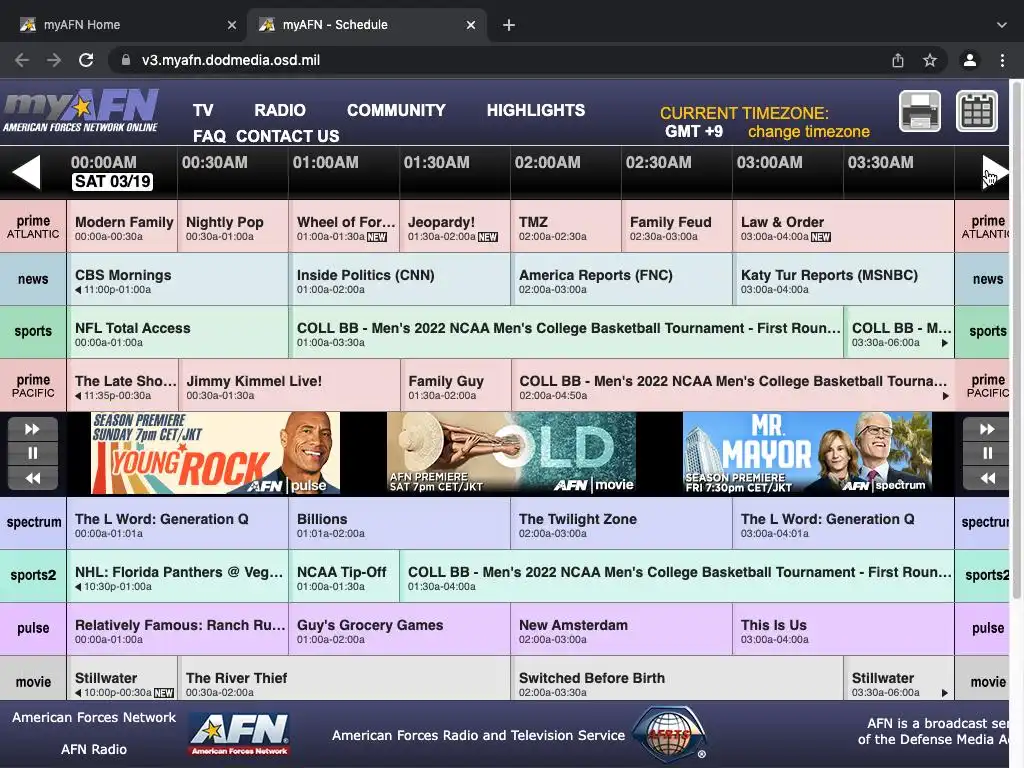Open Mr. Mayor promo banner
Screen dimensions: 1024x768
click(x=807, y=453)
